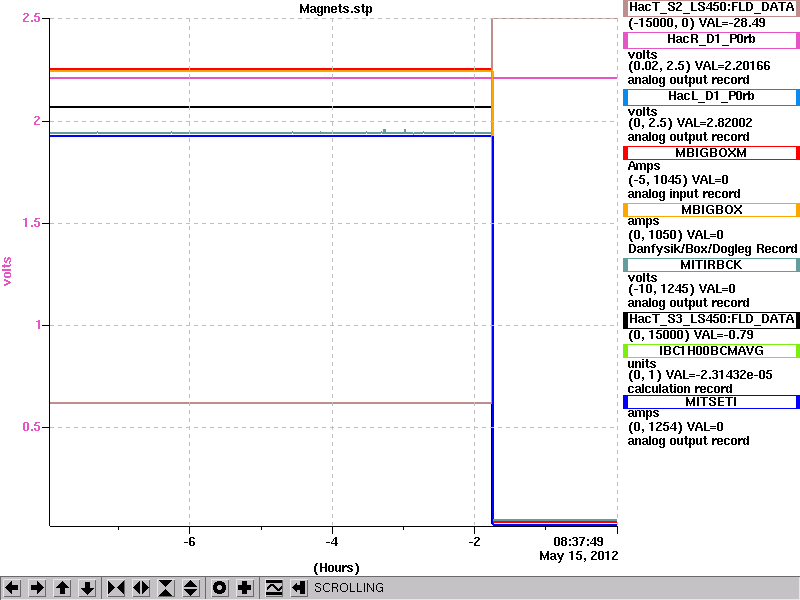The height and width of the screenshot is (600, 800).
Task: Click the circle auto-scale toolbar icon
Action: (219, 588)
